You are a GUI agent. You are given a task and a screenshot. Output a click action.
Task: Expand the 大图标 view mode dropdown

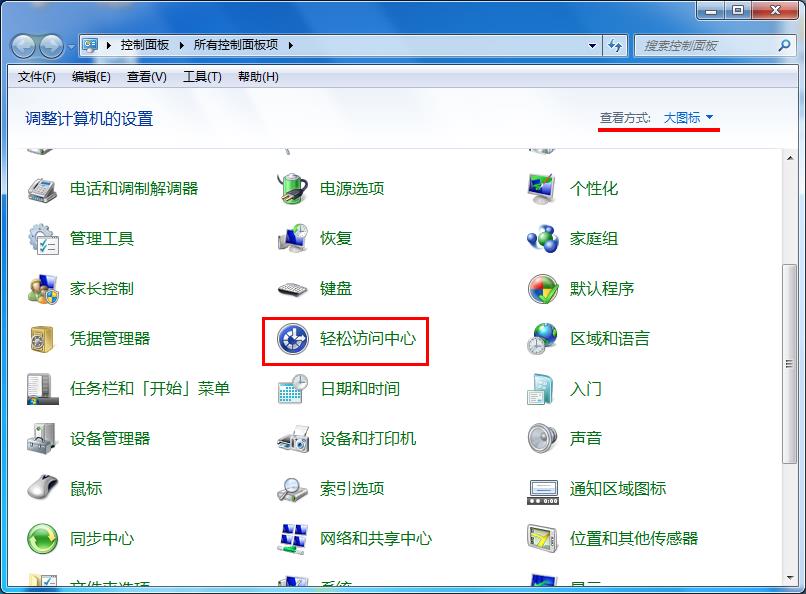coord(688,118)
